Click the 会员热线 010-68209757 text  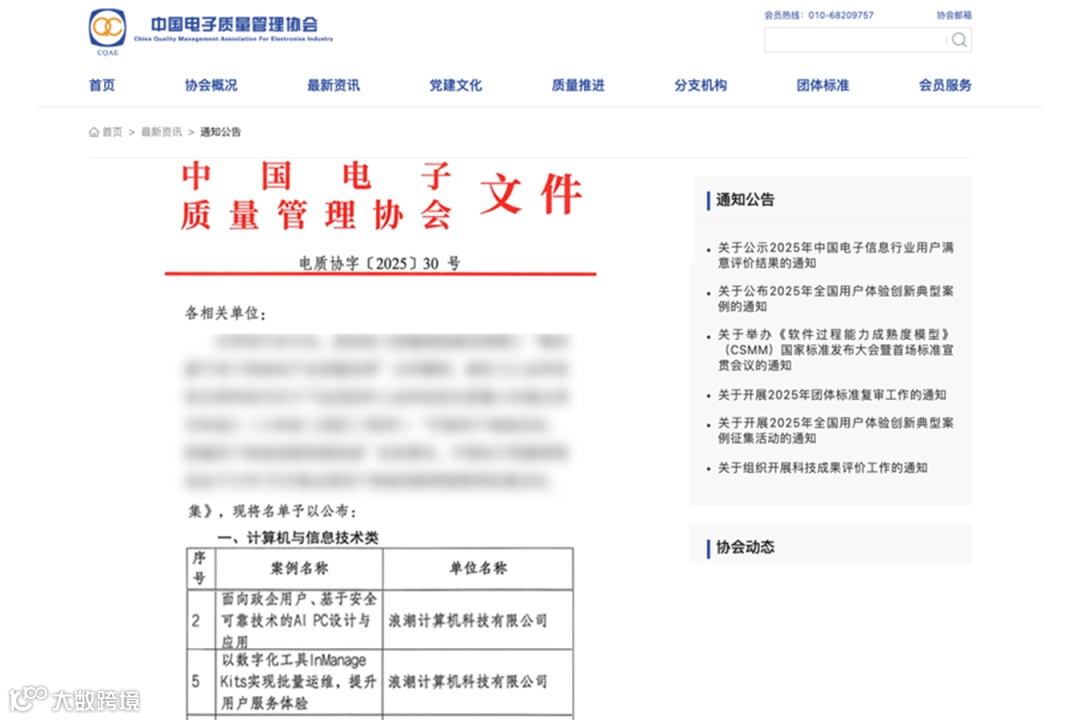click(x=819, y=14)
